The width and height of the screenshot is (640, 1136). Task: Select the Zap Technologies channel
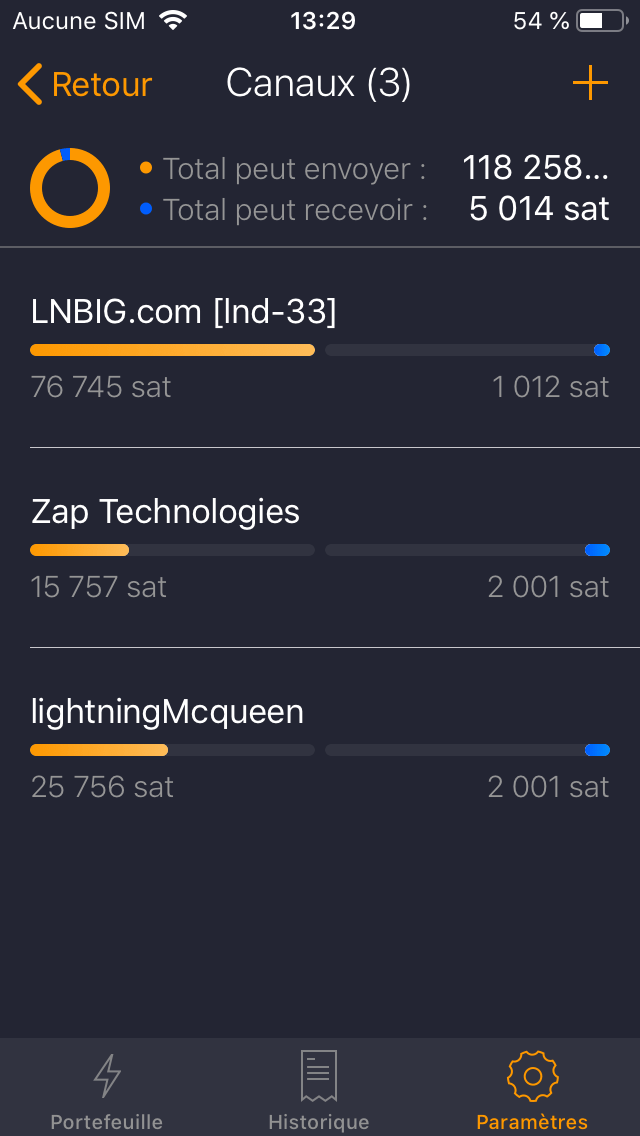(x=166, y=512)
